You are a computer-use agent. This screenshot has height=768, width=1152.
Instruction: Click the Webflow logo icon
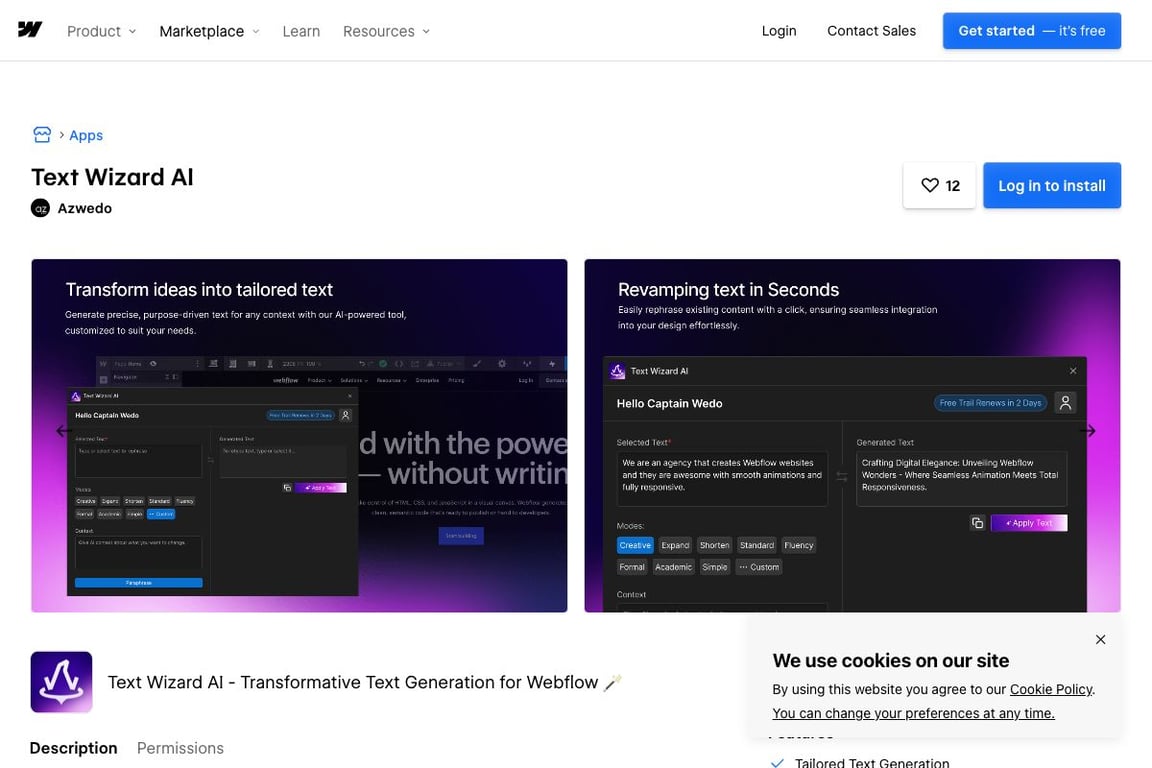pyautogui.click(x=30, y=30)
